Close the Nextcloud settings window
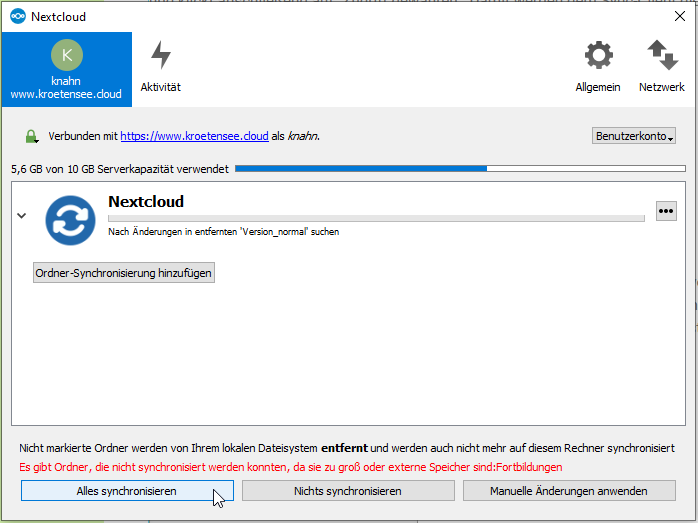 tap(680, 16)
